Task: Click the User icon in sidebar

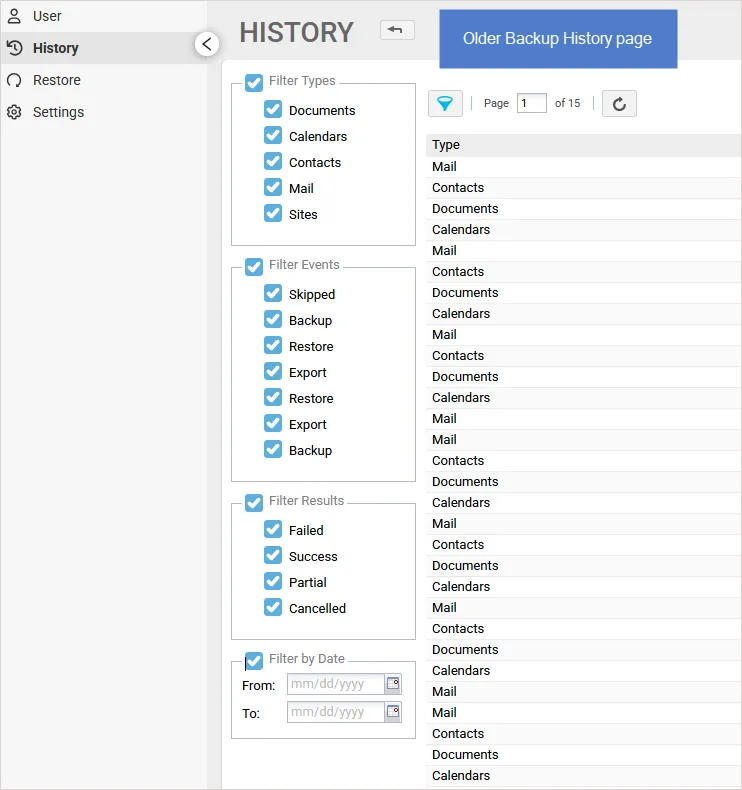Action: pos(14,16)
